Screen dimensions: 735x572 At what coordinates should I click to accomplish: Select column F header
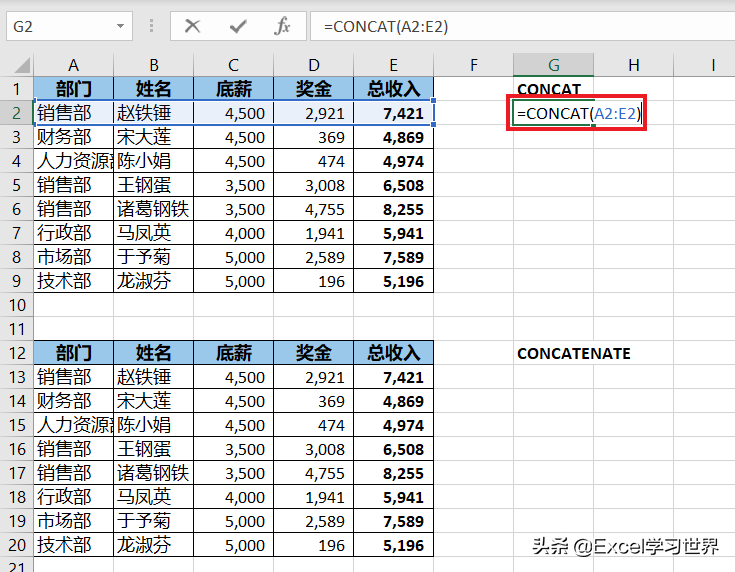[x=473, y=65]
